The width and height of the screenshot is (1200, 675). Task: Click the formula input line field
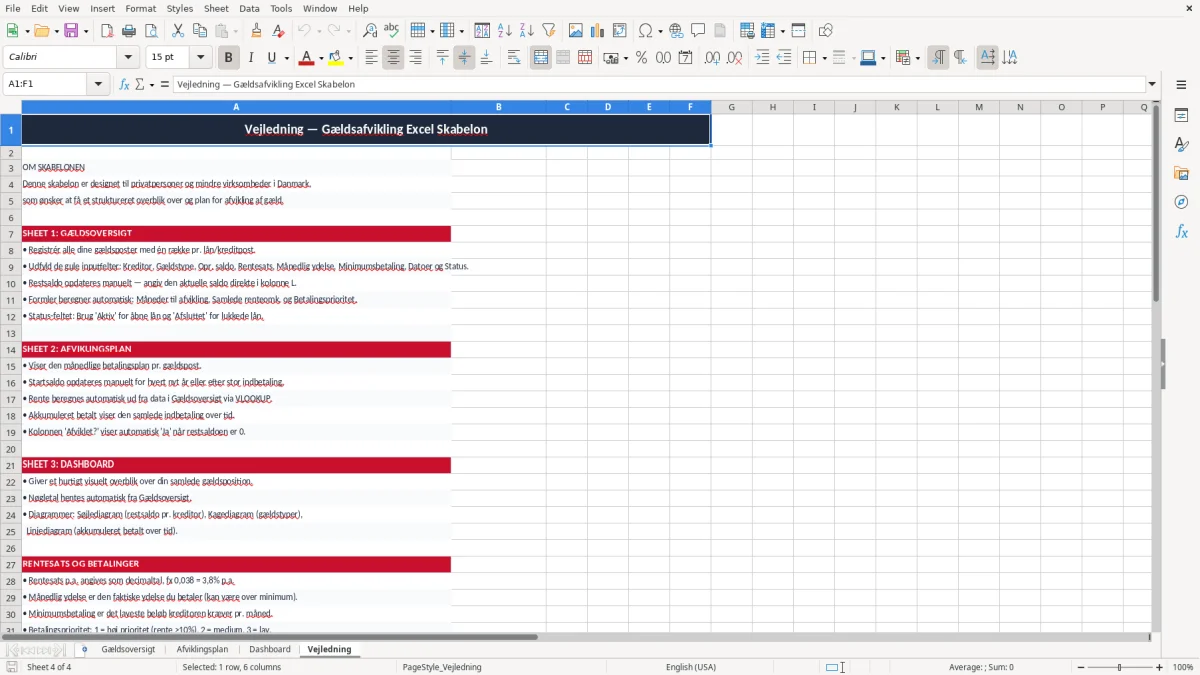tap(658, 84)
